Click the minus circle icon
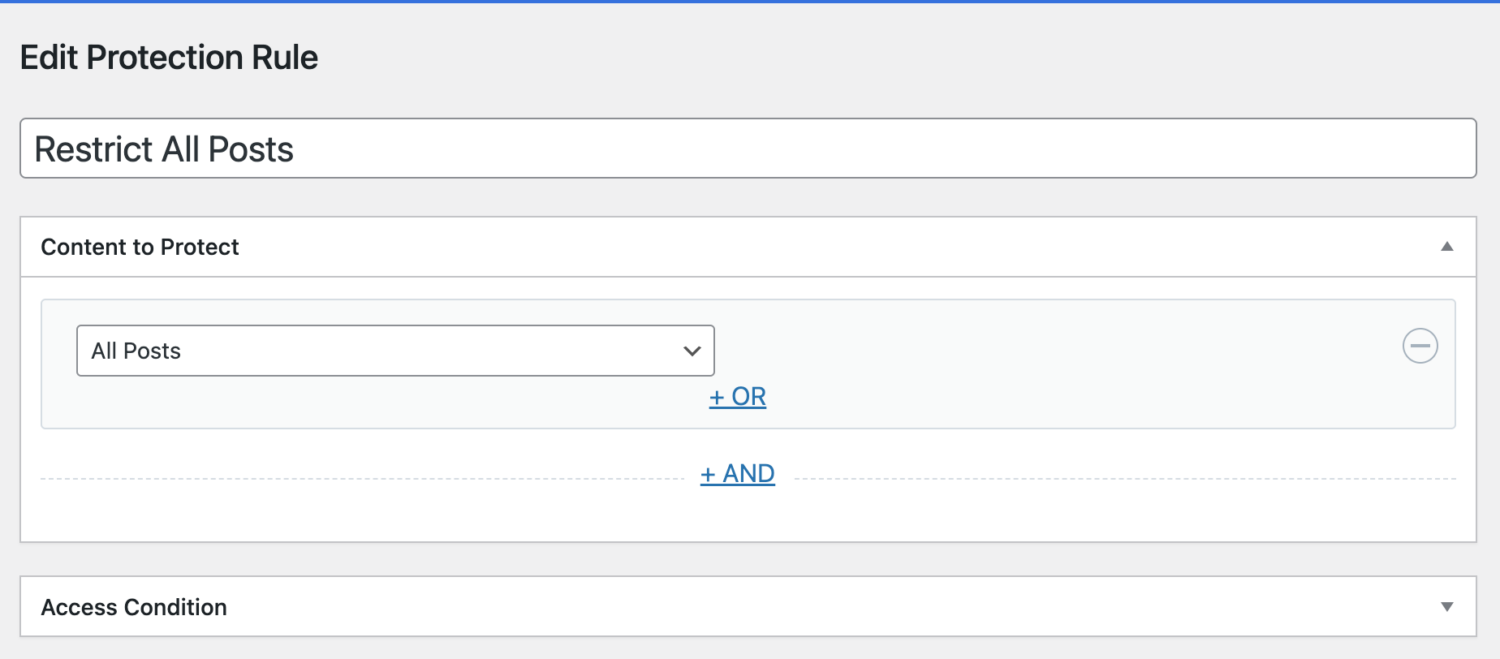Viewport: 1500px width, 659px height. (1420, 346)
